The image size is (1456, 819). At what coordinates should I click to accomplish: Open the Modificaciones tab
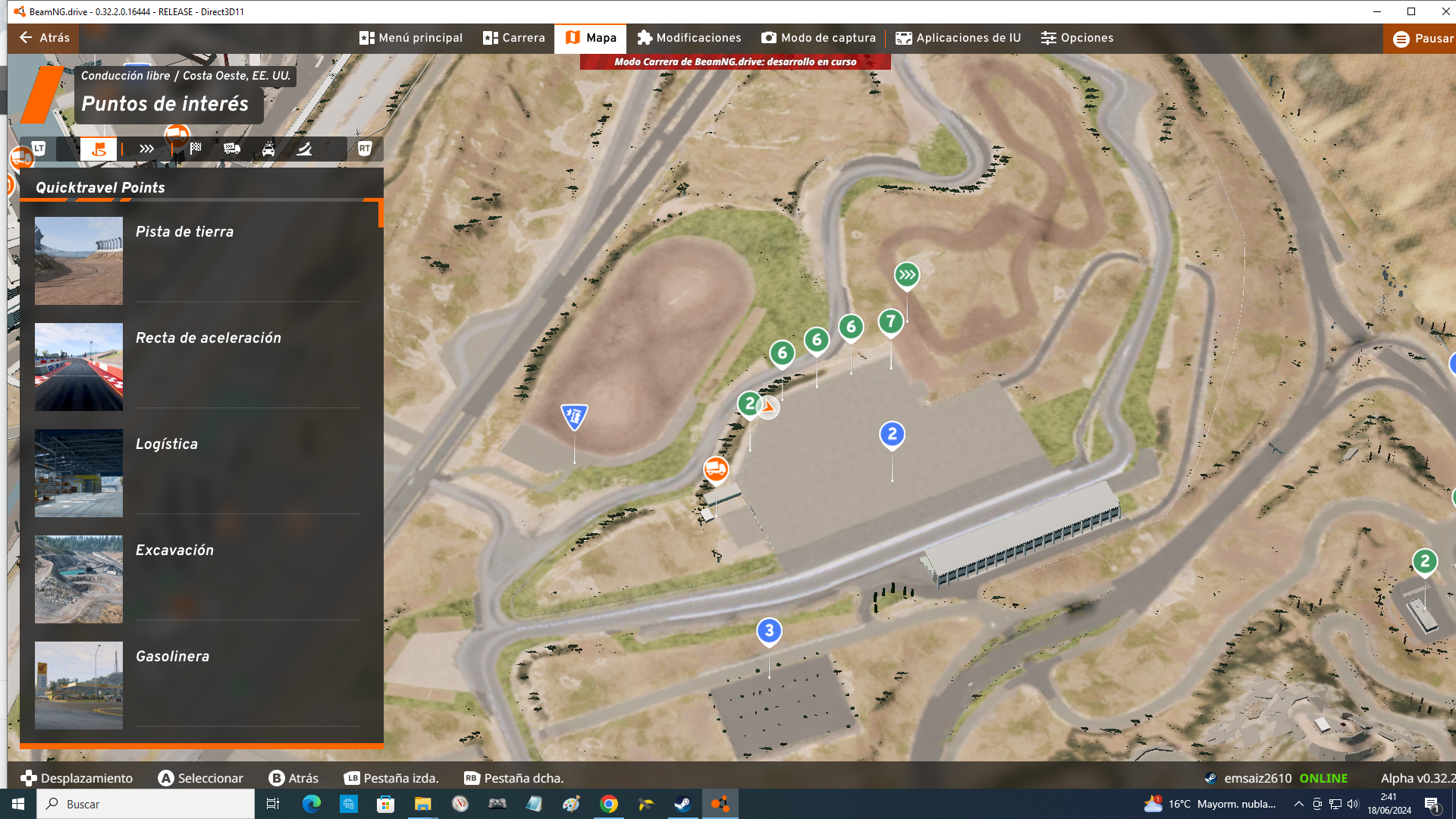pos(689,38)
